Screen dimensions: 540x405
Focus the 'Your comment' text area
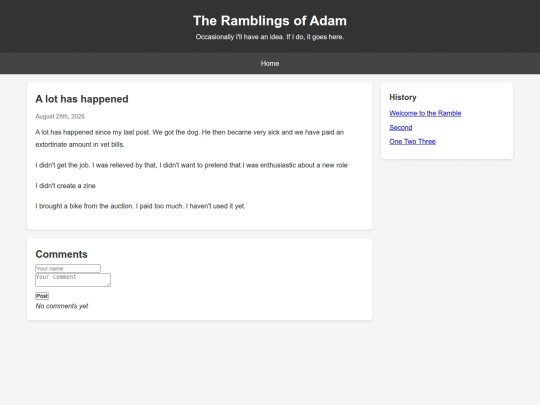click(73, 280)
